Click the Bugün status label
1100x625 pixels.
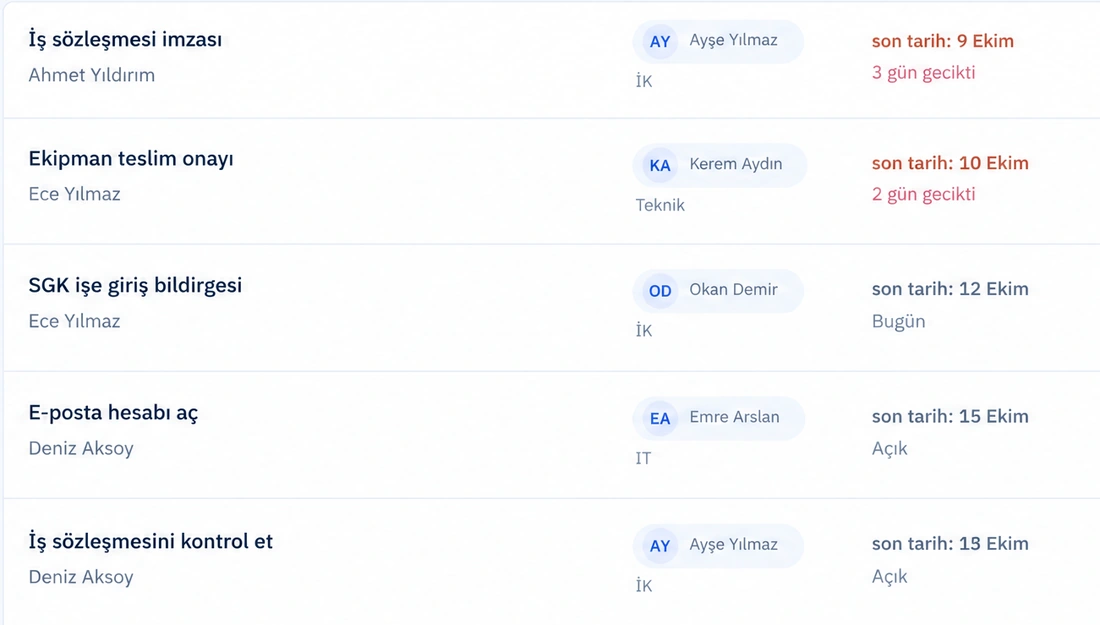tap(898, 321)
